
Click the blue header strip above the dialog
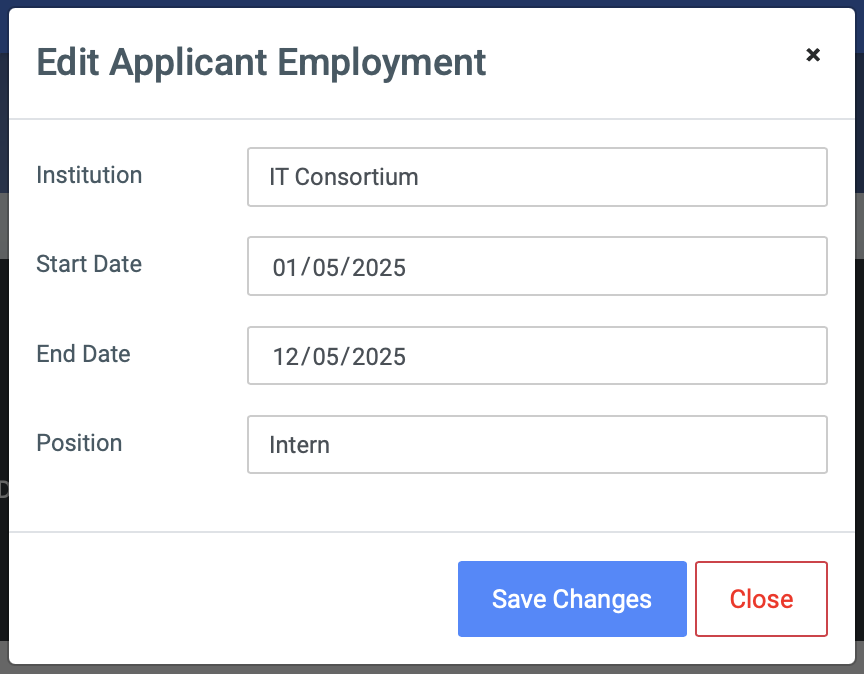[432, 3]
